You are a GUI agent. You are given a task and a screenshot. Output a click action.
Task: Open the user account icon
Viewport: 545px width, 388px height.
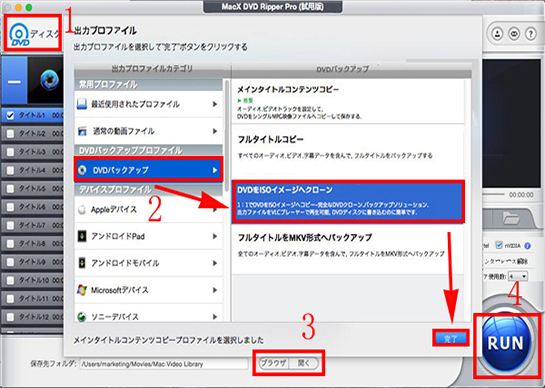tap(497, 34)
